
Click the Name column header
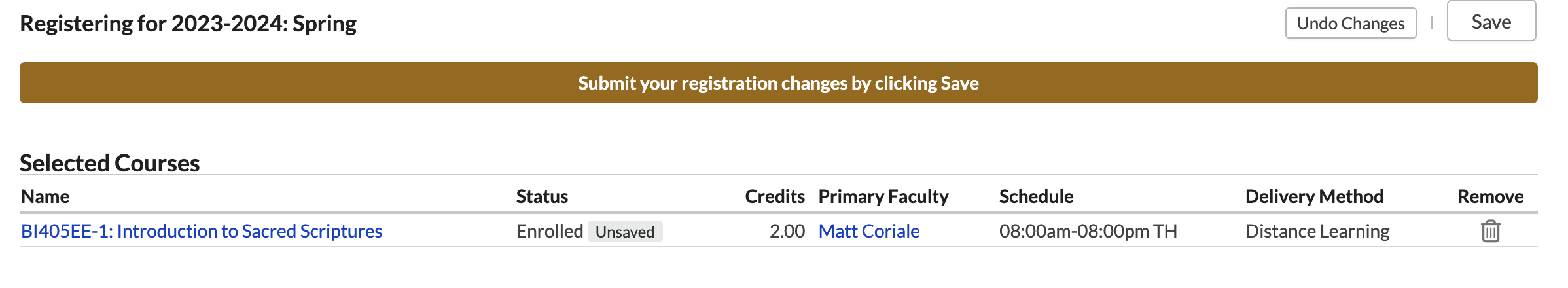tap(45, 196)
